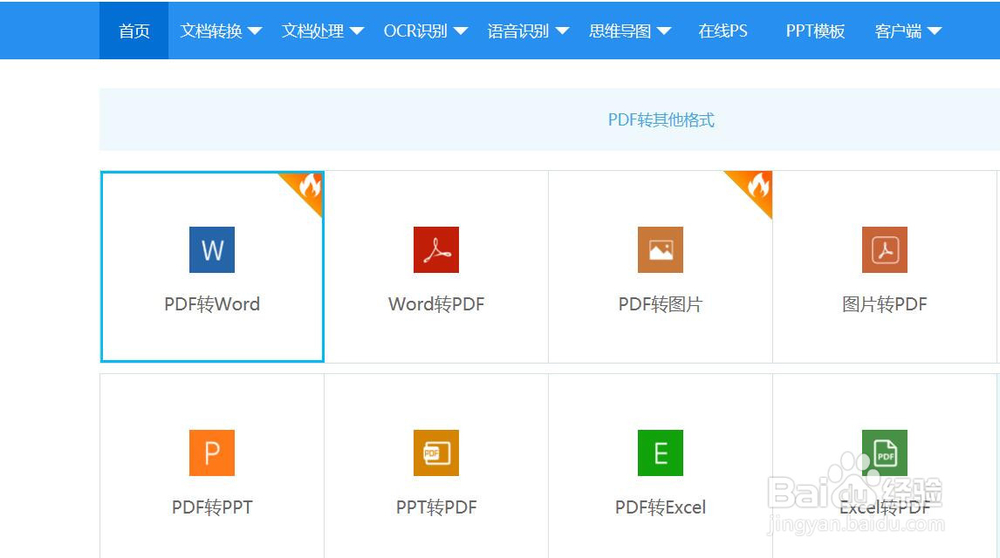The image size is (1000, 558).
Task: Open the 在线PS page
Action: tap(723, 31)
